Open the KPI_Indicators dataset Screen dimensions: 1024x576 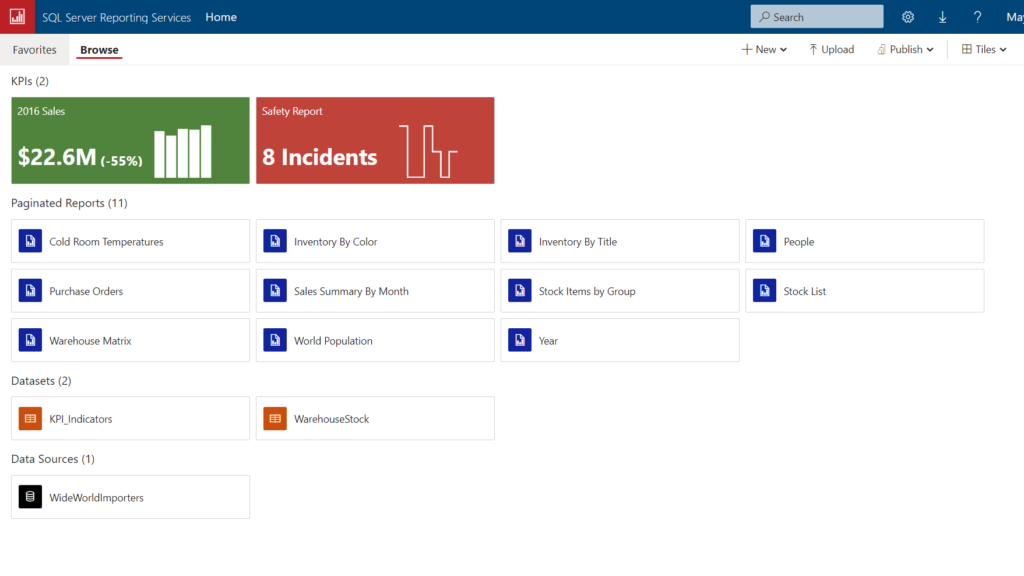(131, 419)
